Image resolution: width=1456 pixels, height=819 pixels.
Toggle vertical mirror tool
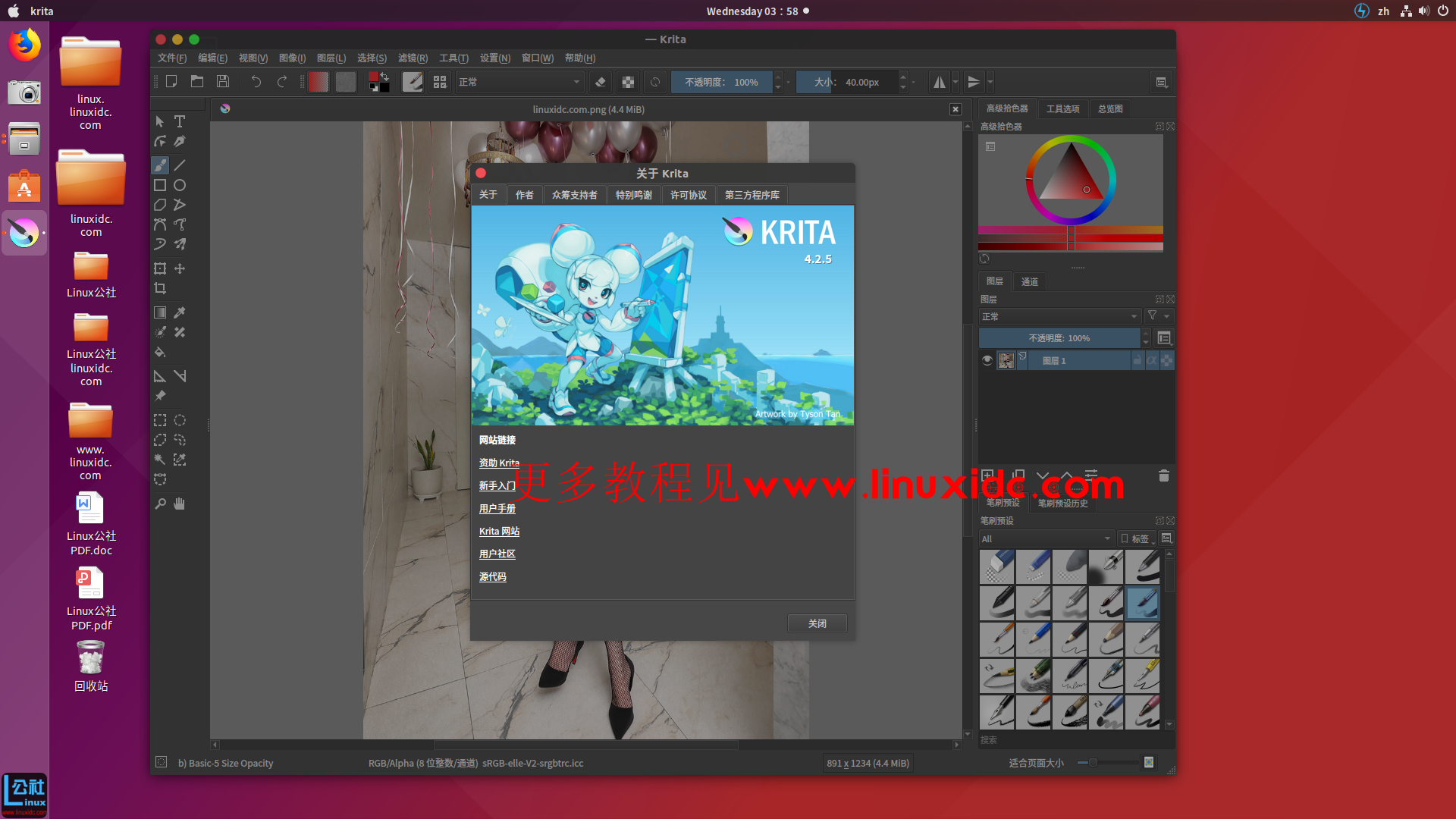point(974,82)
